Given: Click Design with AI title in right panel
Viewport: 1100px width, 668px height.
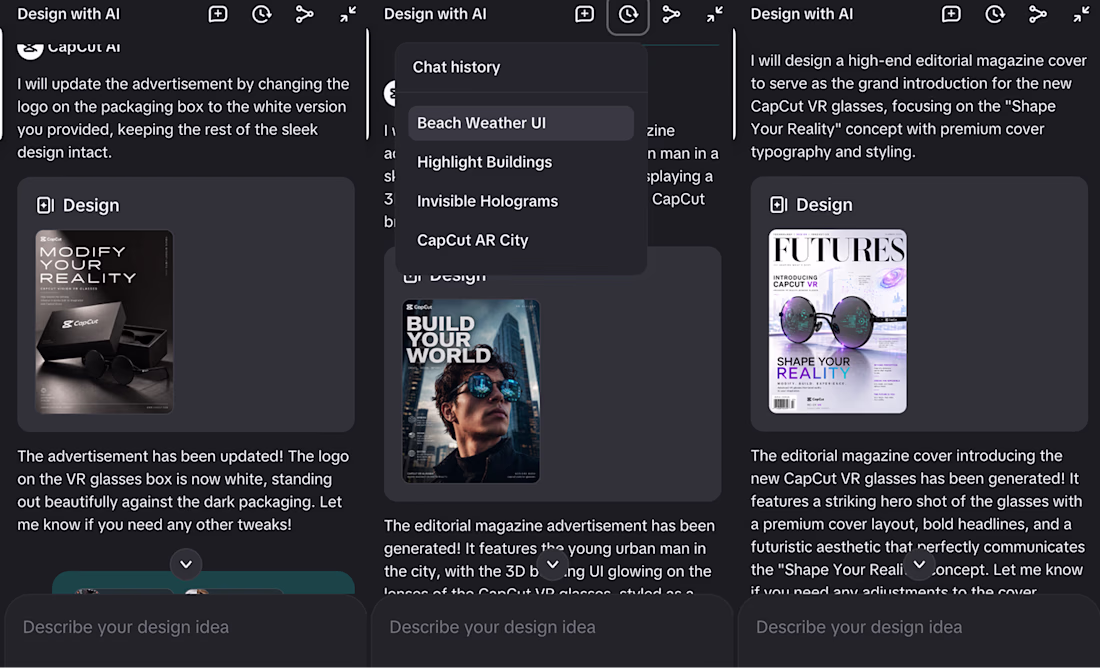Looking at the screenshot, I should (x=802, y=14).
